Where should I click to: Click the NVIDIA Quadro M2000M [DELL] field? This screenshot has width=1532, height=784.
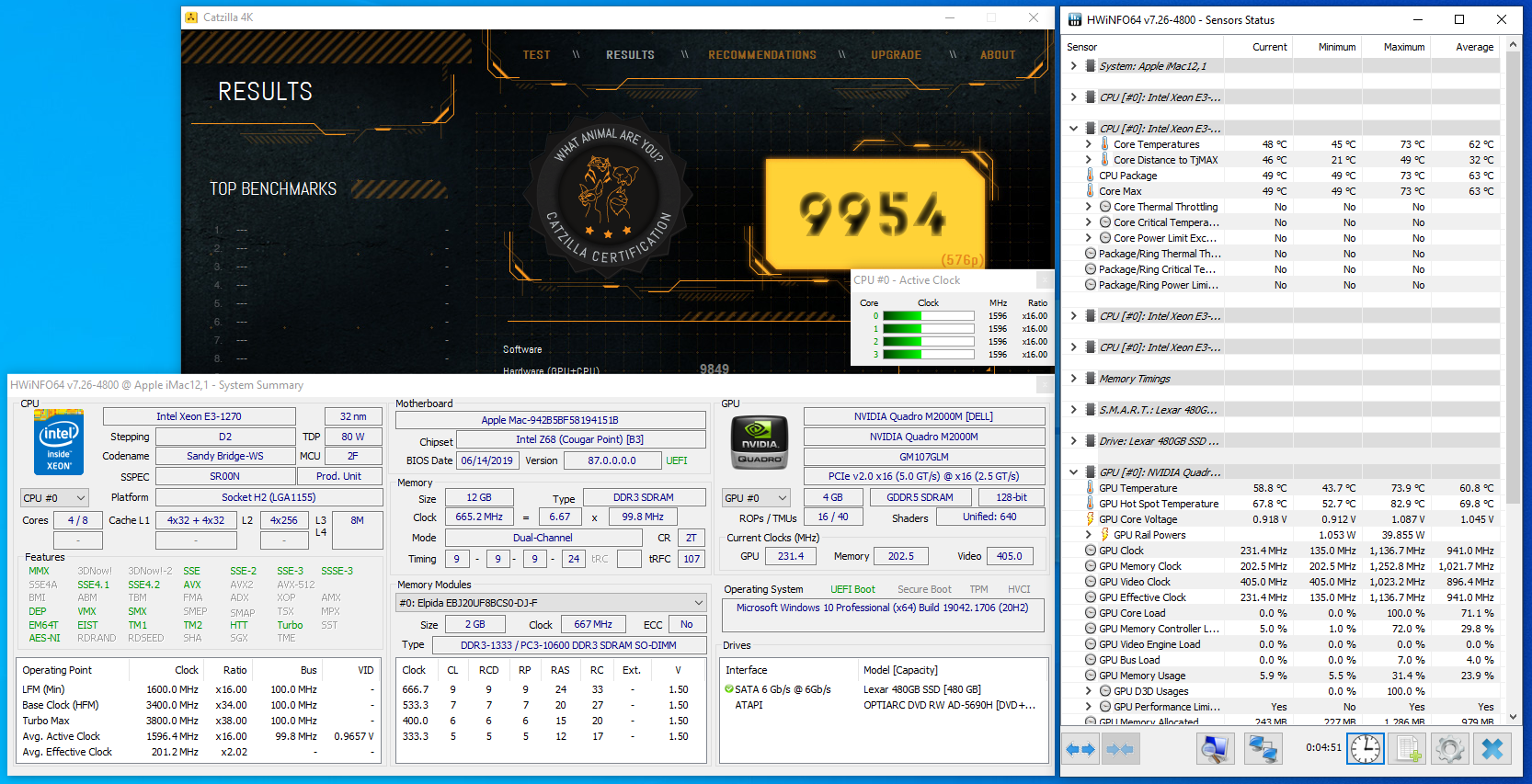[x=924, y=416]
